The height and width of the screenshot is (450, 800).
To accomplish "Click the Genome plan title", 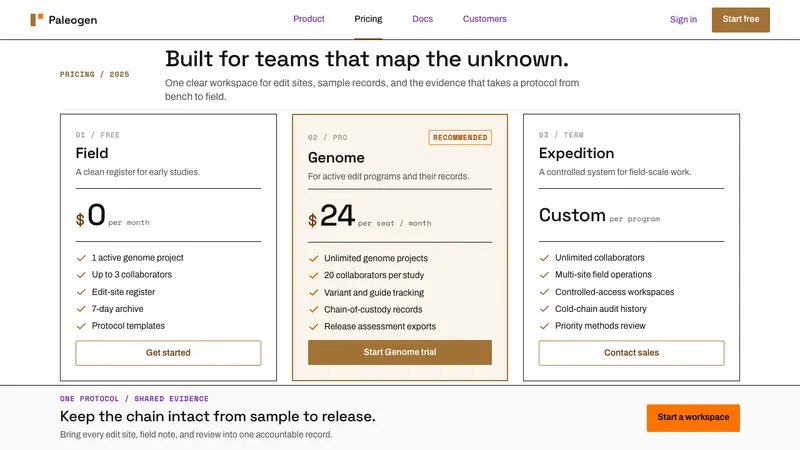I will (x=336, y=158).
